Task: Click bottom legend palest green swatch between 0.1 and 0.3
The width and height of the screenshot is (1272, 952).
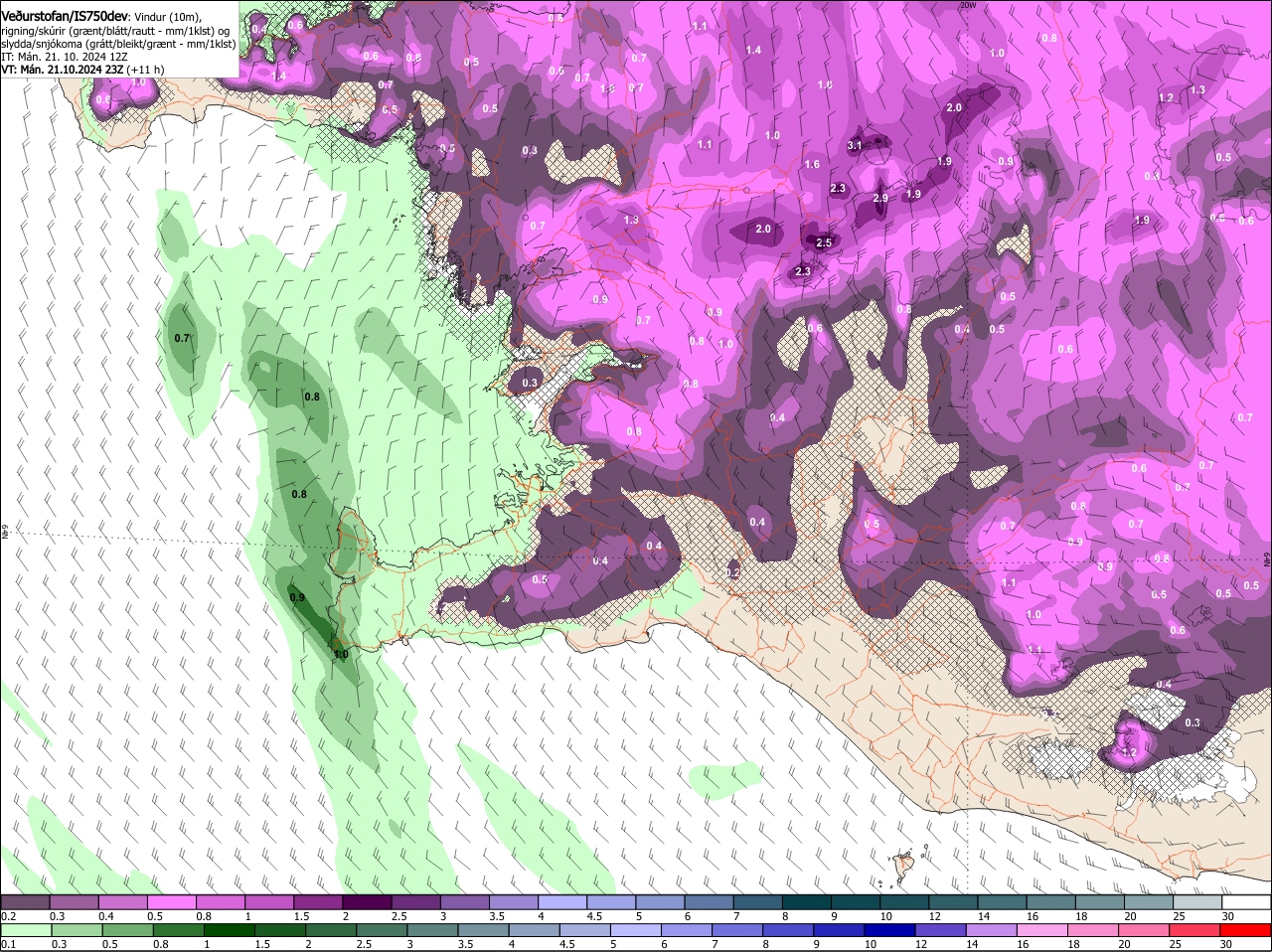Action: (26, 930)
